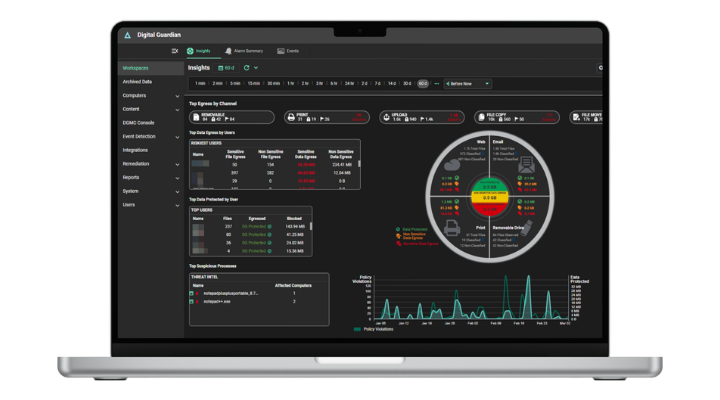Click the sidebar collapse icon
Screen dimensions: 720x400
[x=176, y=50]
